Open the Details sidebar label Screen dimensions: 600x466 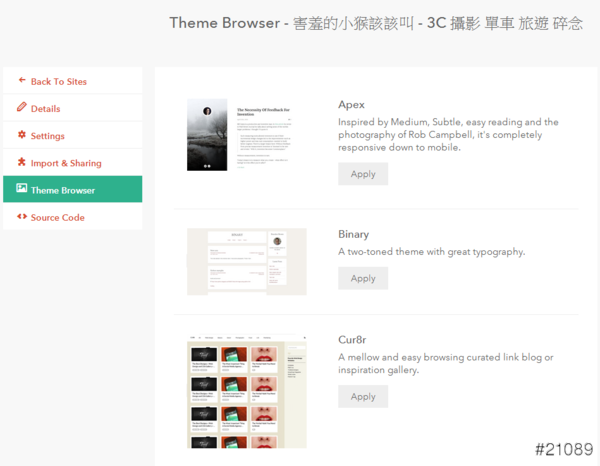click(45, 108)
